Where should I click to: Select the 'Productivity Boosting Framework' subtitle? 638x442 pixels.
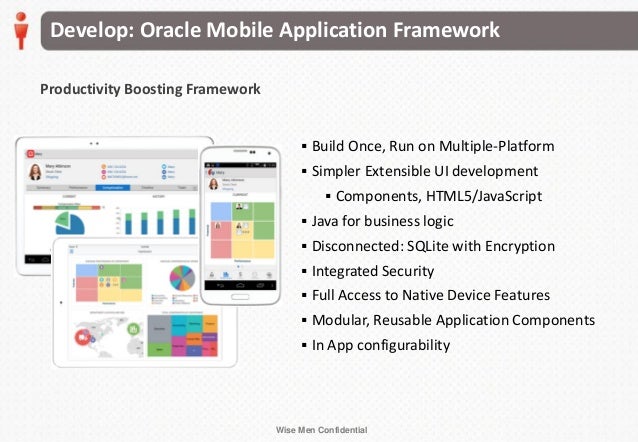click(x=150, y=89)
